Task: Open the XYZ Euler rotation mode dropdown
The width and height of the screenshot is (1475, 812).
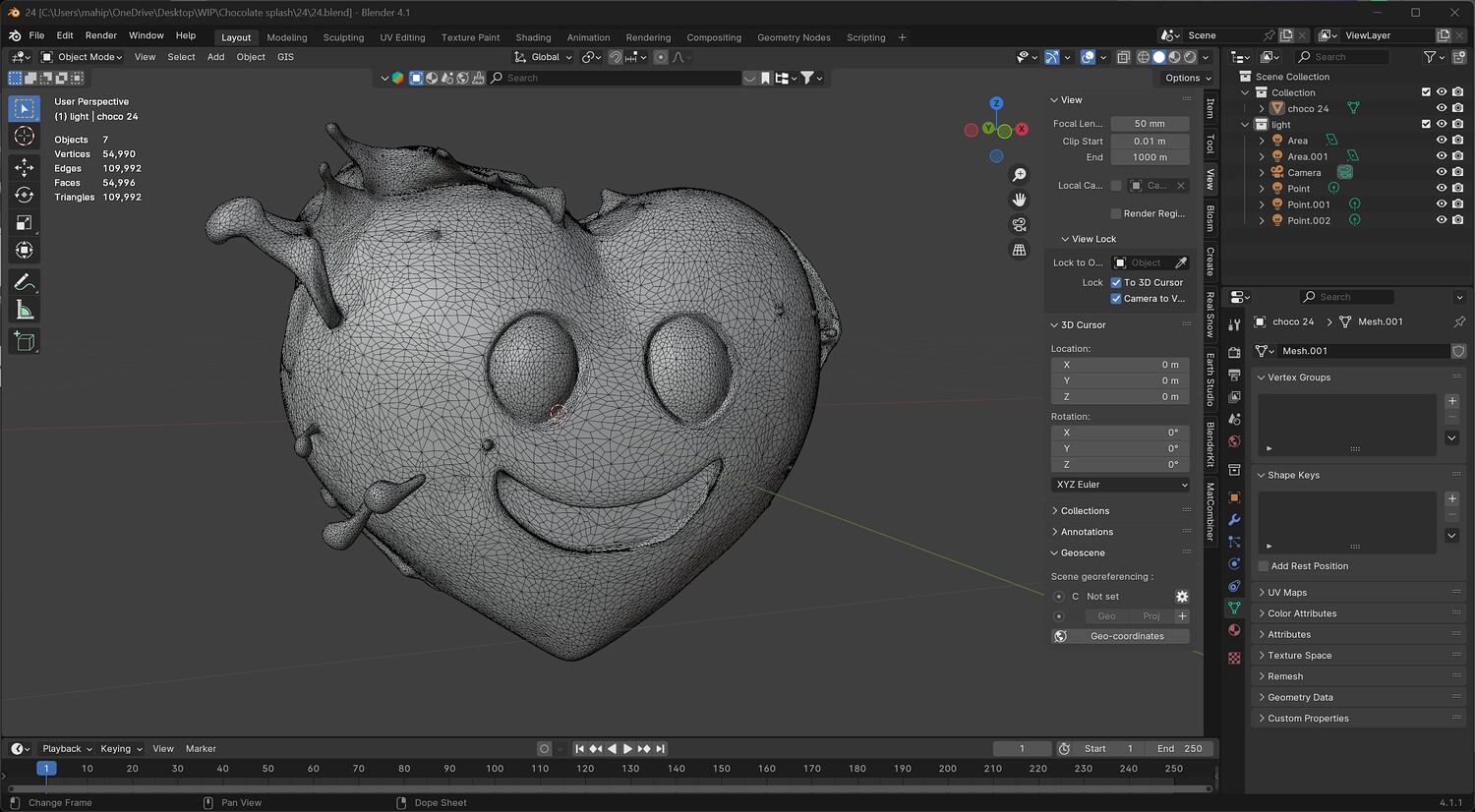Action: 1120,485
